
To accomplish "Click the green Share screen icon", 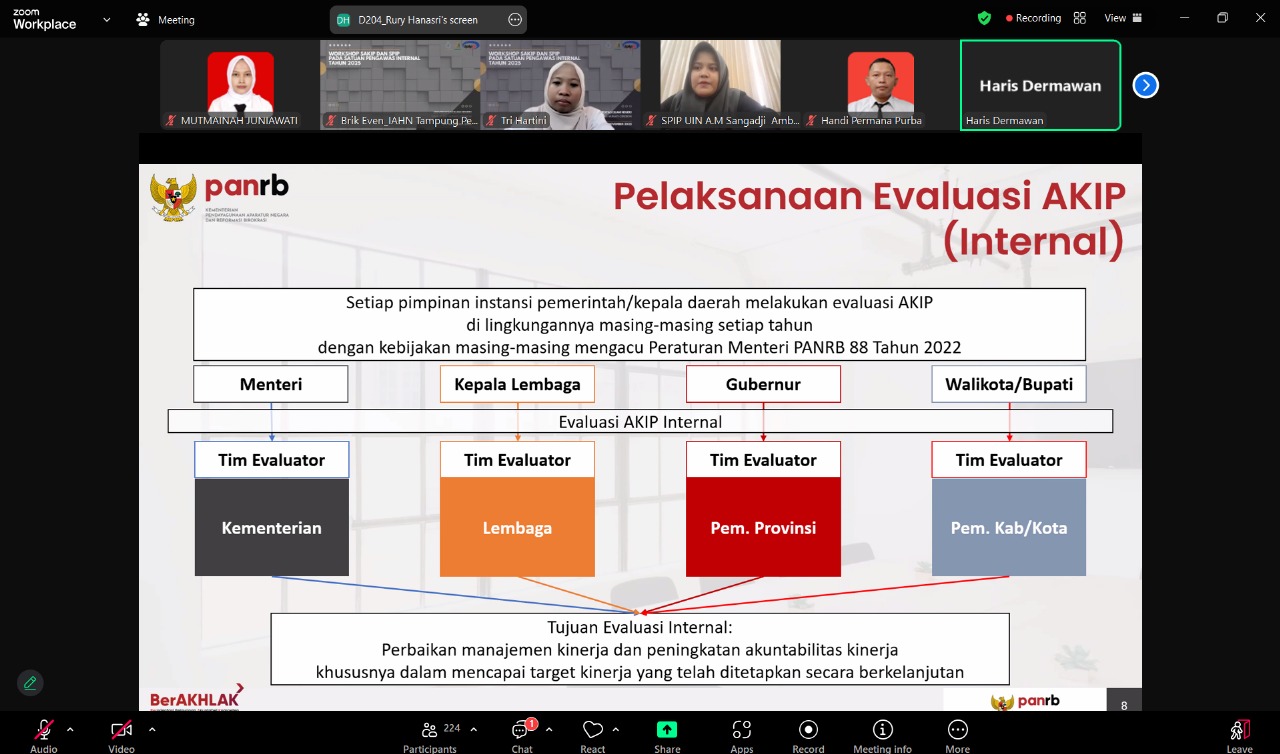I will pos(667,734).
